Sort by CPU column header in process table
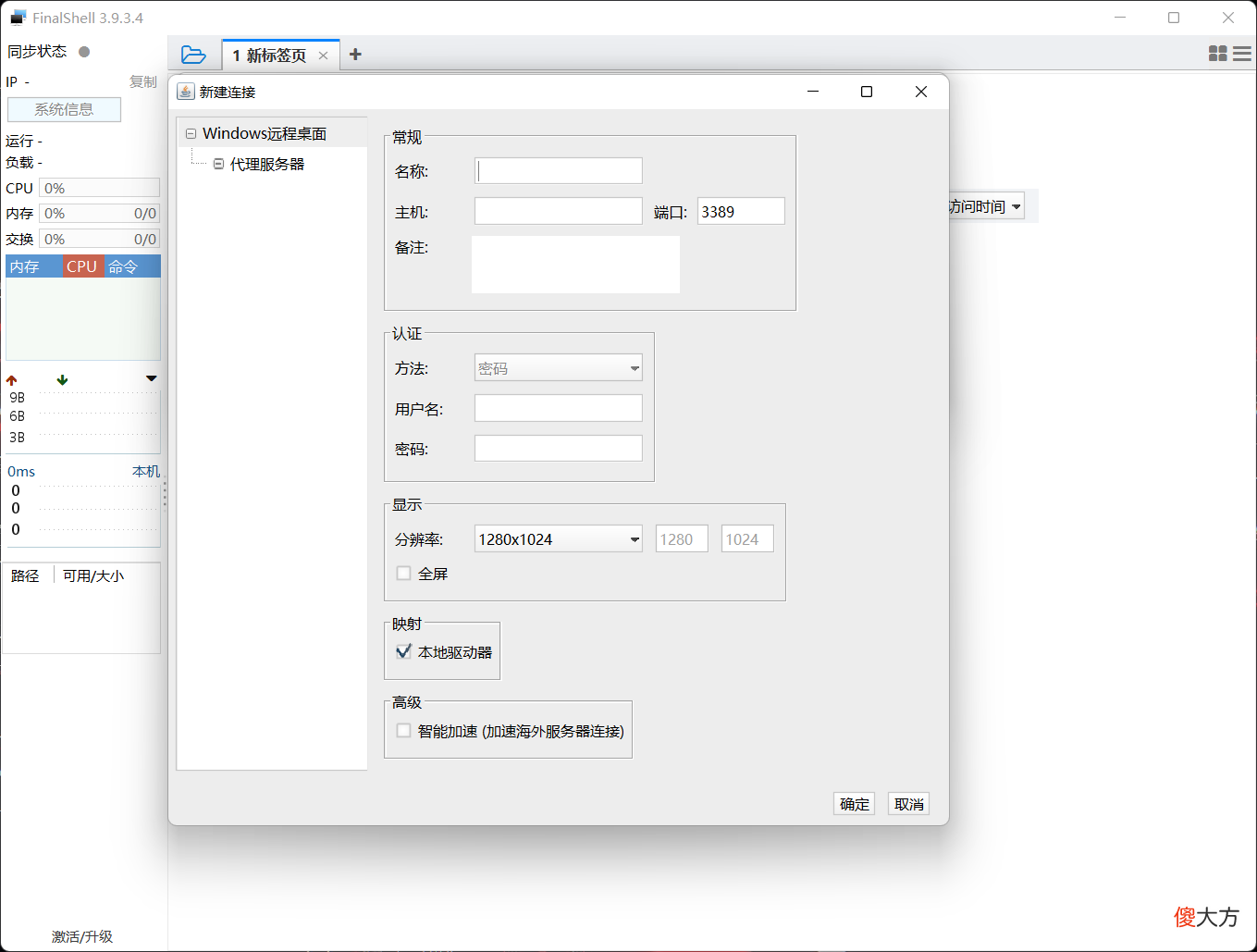Image resolution: width=1257 pixels, height=952 pixels. point(83,266)
